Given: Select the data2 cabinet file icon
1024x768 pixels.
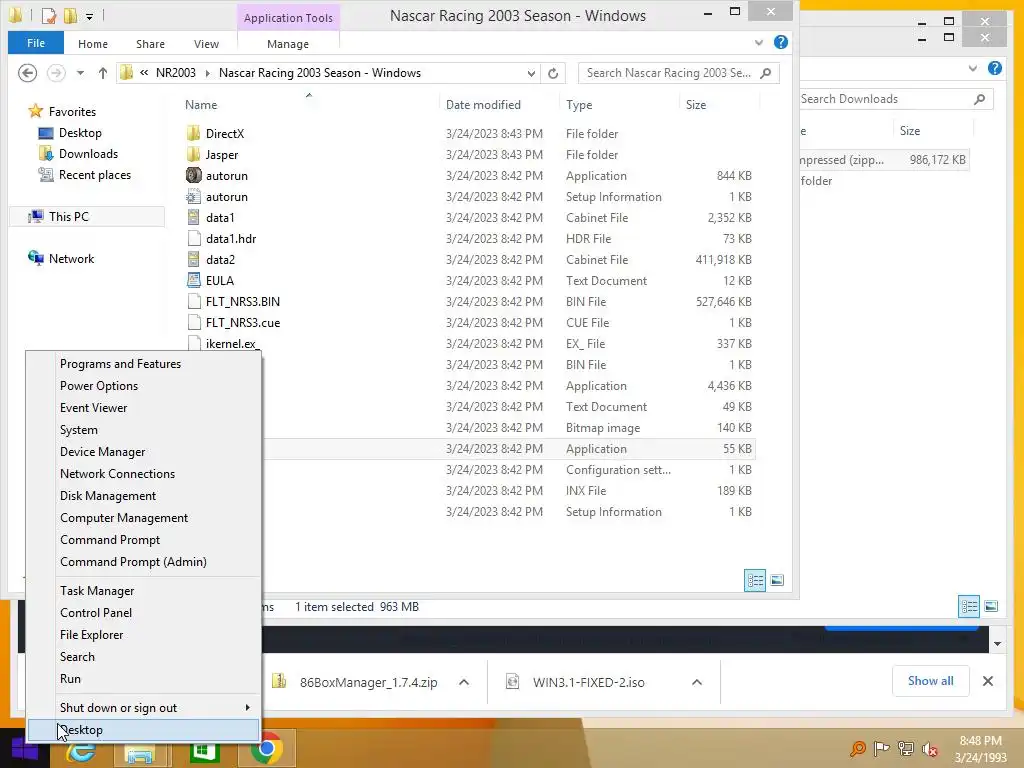Looking at the screenshot, I should click(x=193, y=259).
